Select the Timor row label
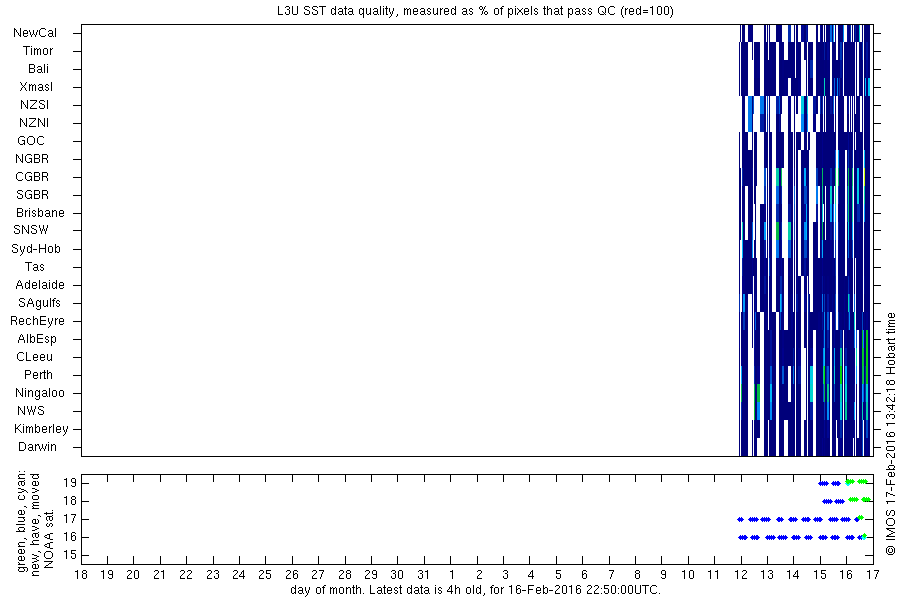900x600 pixels. click(38, 51)
